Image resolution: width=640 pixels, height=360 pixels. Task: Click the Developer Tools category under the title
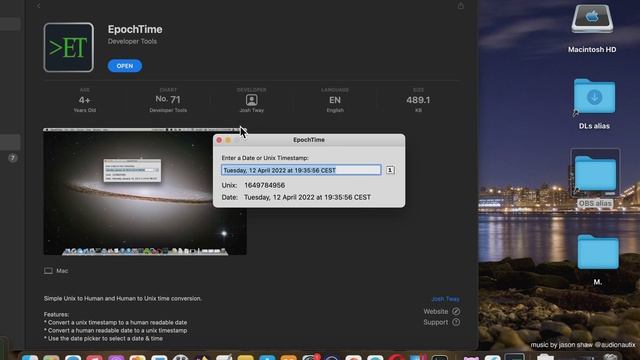coord(132,41)
